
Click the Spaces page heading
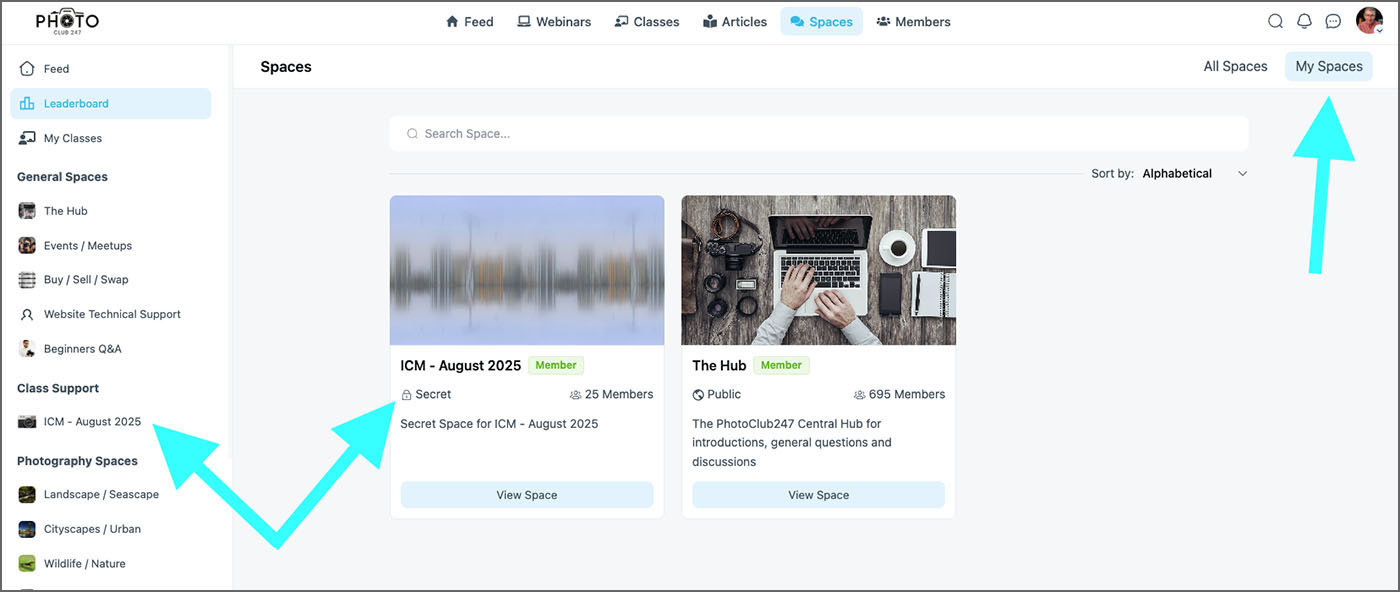point(286,67)
